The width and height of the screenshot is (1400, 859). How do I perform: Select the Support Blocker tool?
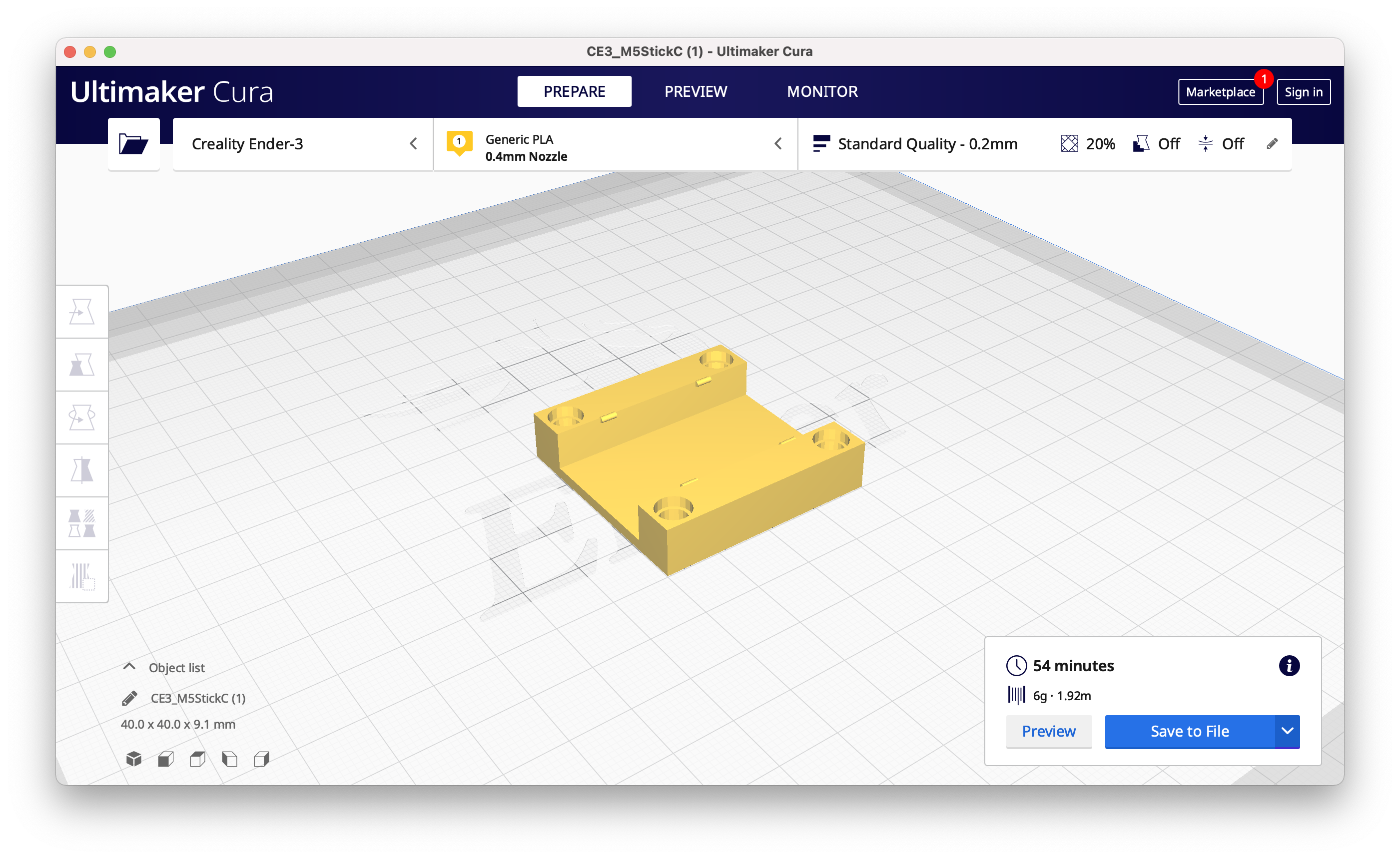click(x=82, y=576)
